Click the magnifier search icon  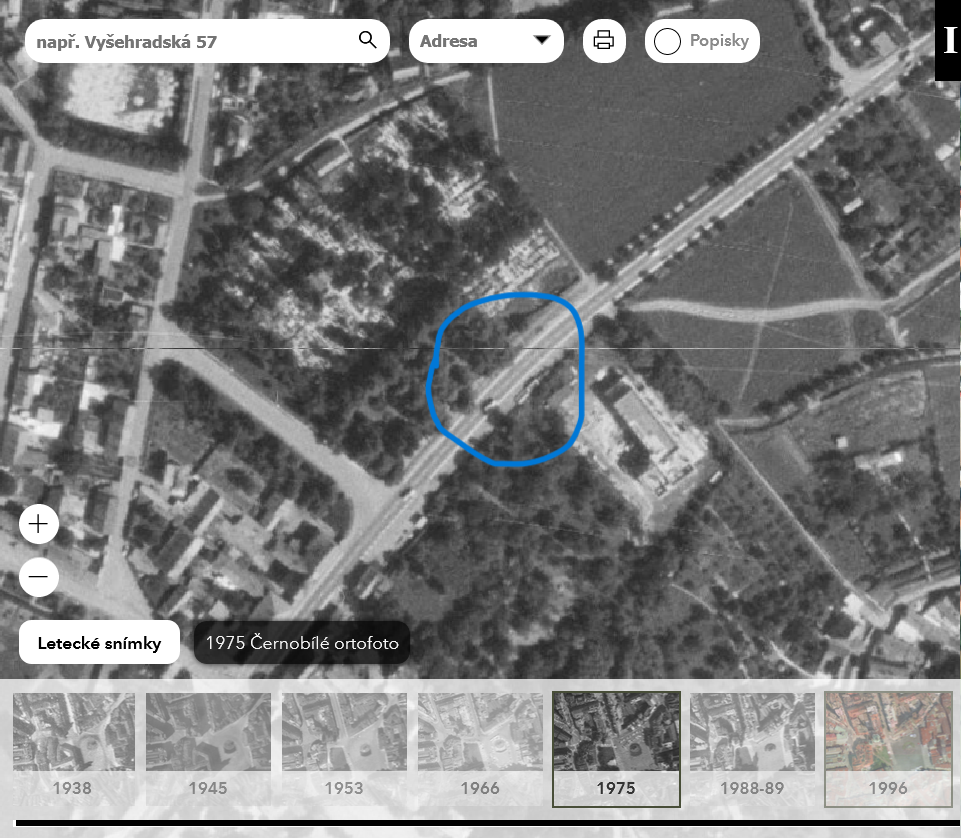(367, 40)
